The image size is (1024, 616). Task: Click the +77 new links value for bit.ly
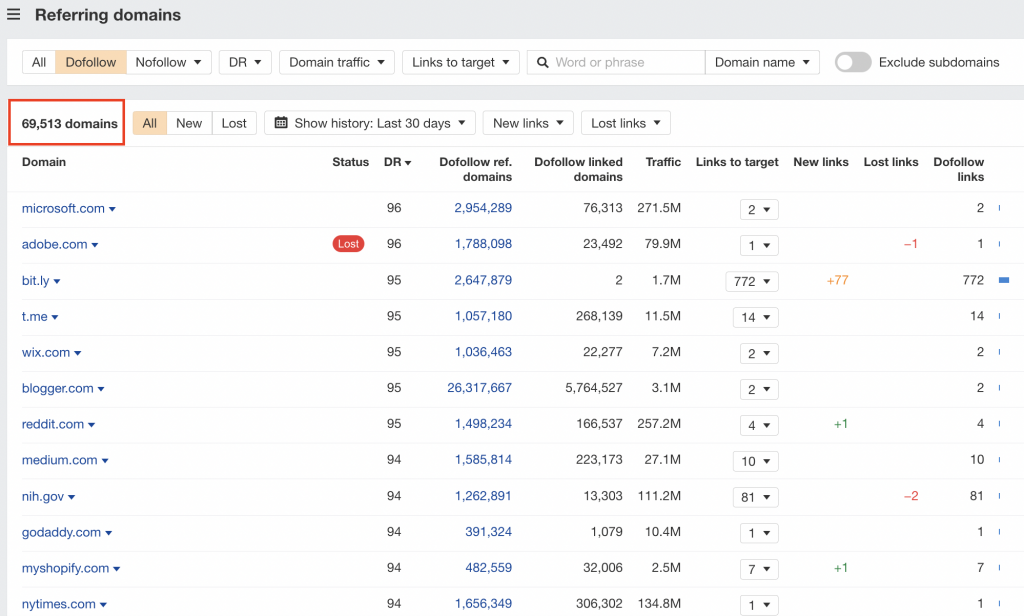(837, 280)
